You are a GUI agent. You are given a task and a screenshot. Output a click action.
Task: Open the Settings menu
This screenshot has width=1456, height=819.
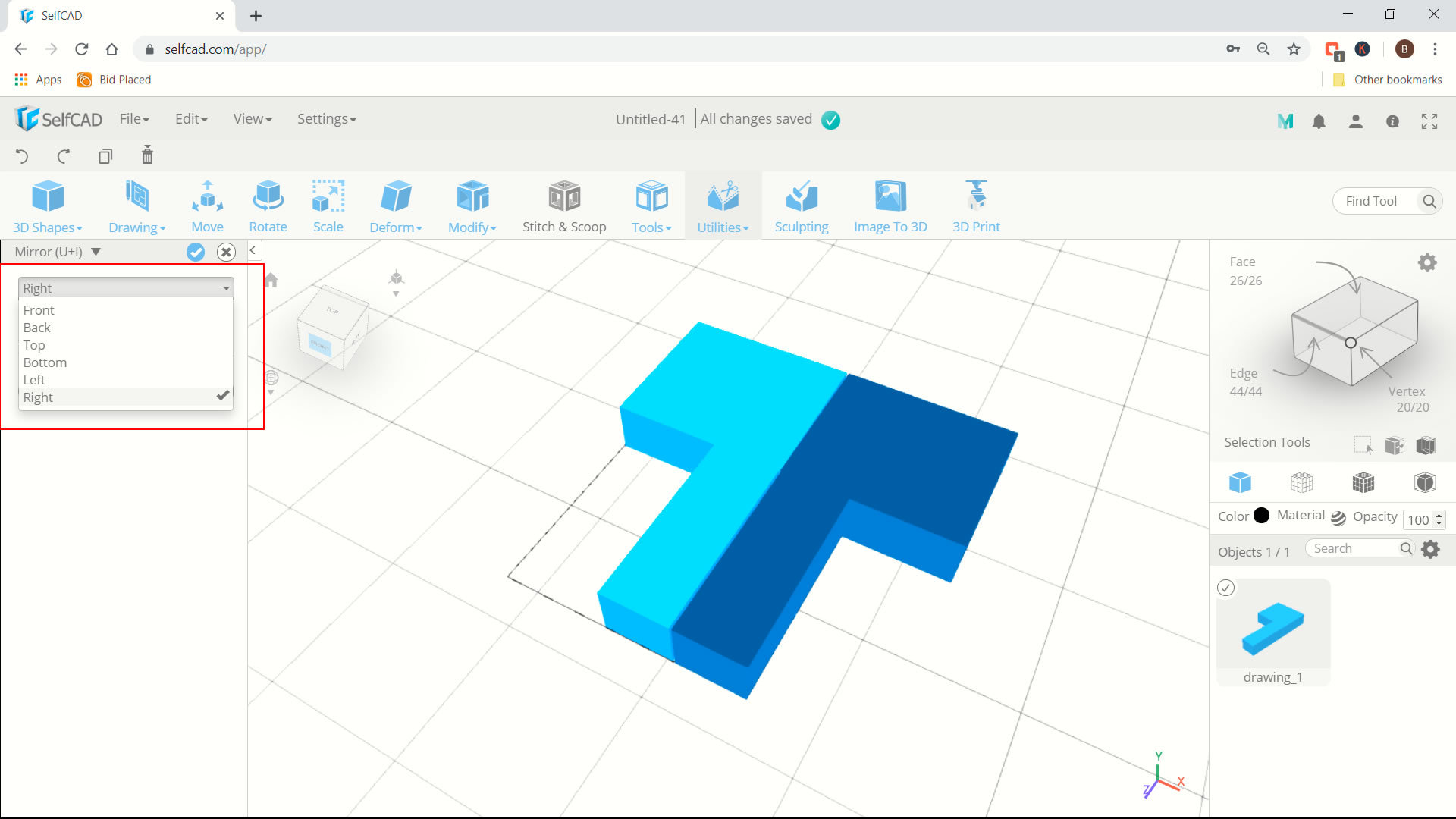pyautogui.click(x=326, y=119)
